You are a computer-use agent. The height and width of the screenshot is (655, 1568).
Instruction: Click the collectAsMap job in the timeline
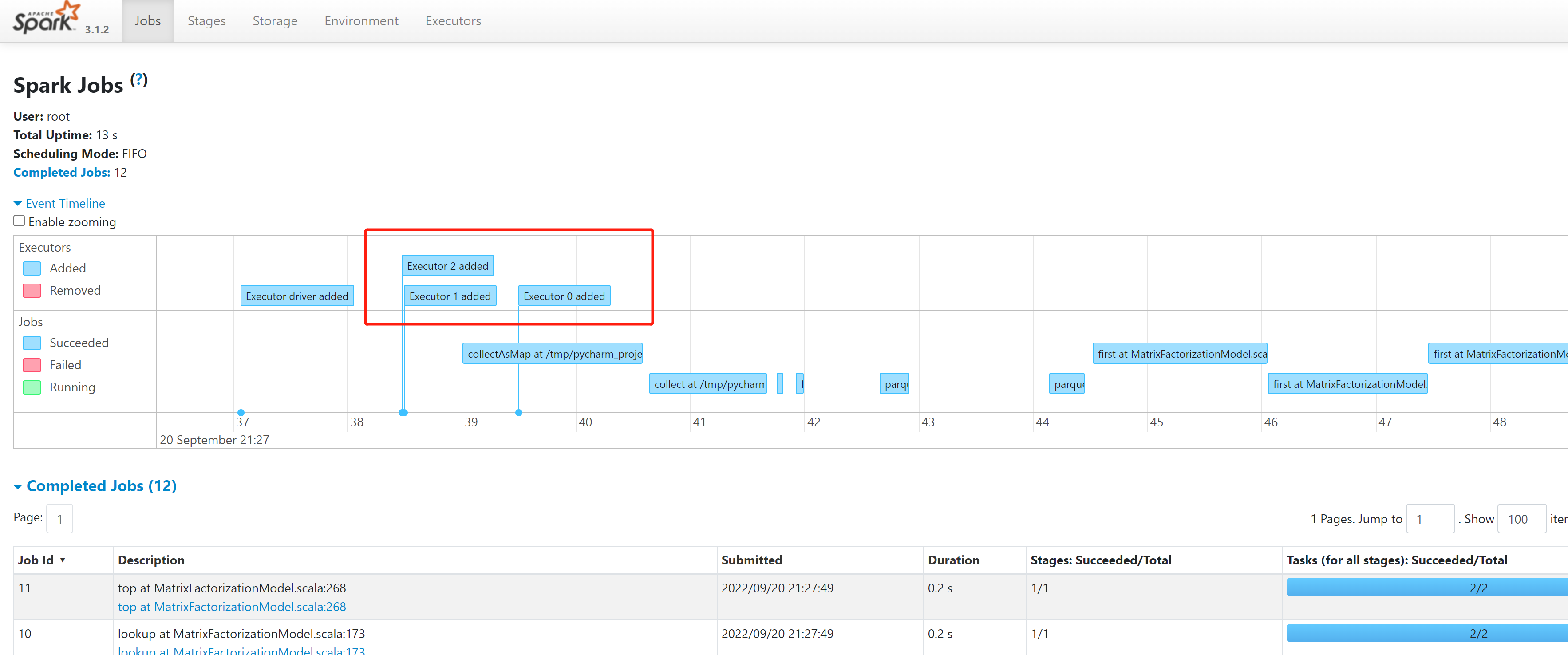tap(553, 354)
